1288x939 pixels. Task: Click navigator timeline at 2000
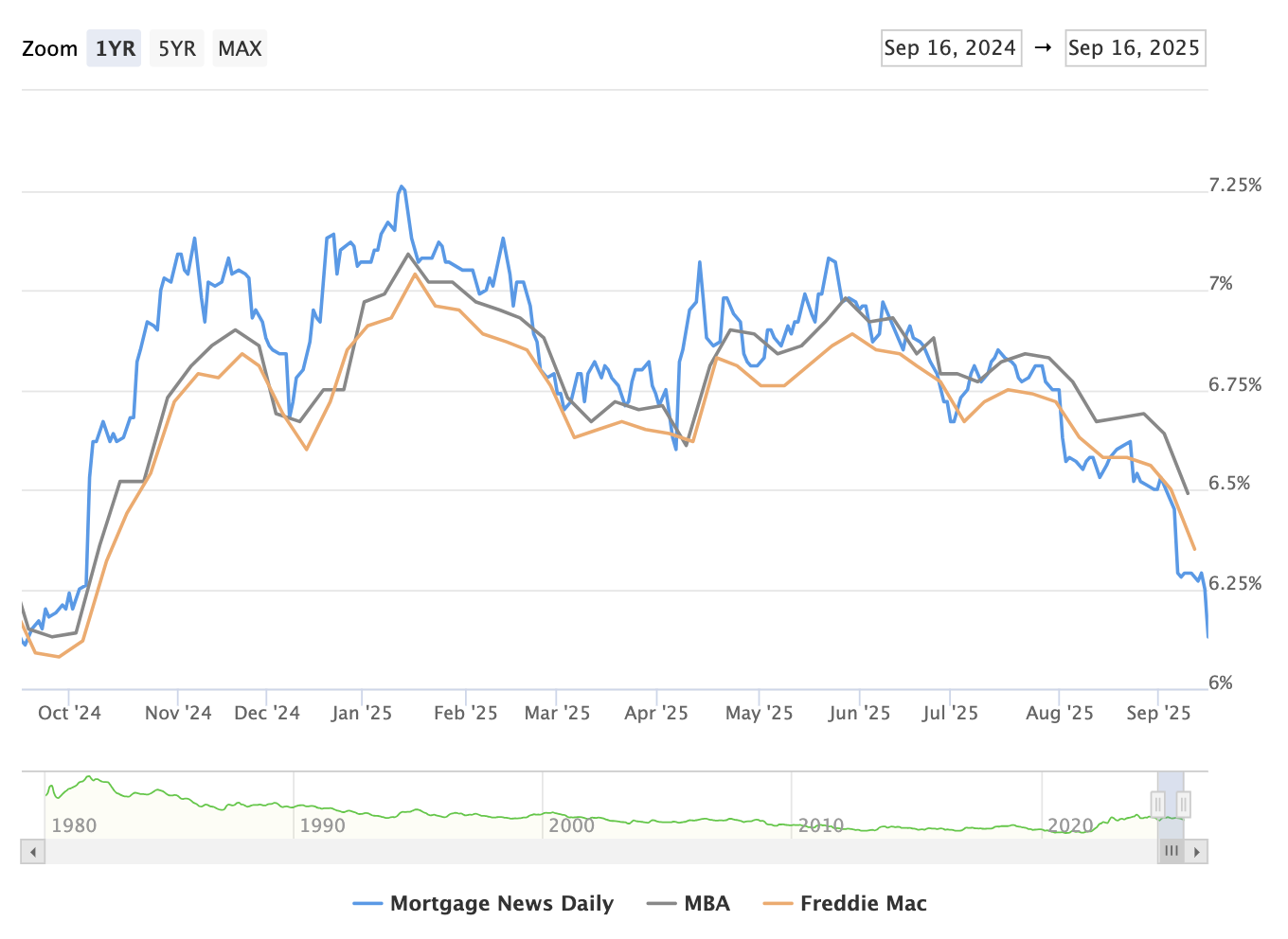[x=571, y=825]
